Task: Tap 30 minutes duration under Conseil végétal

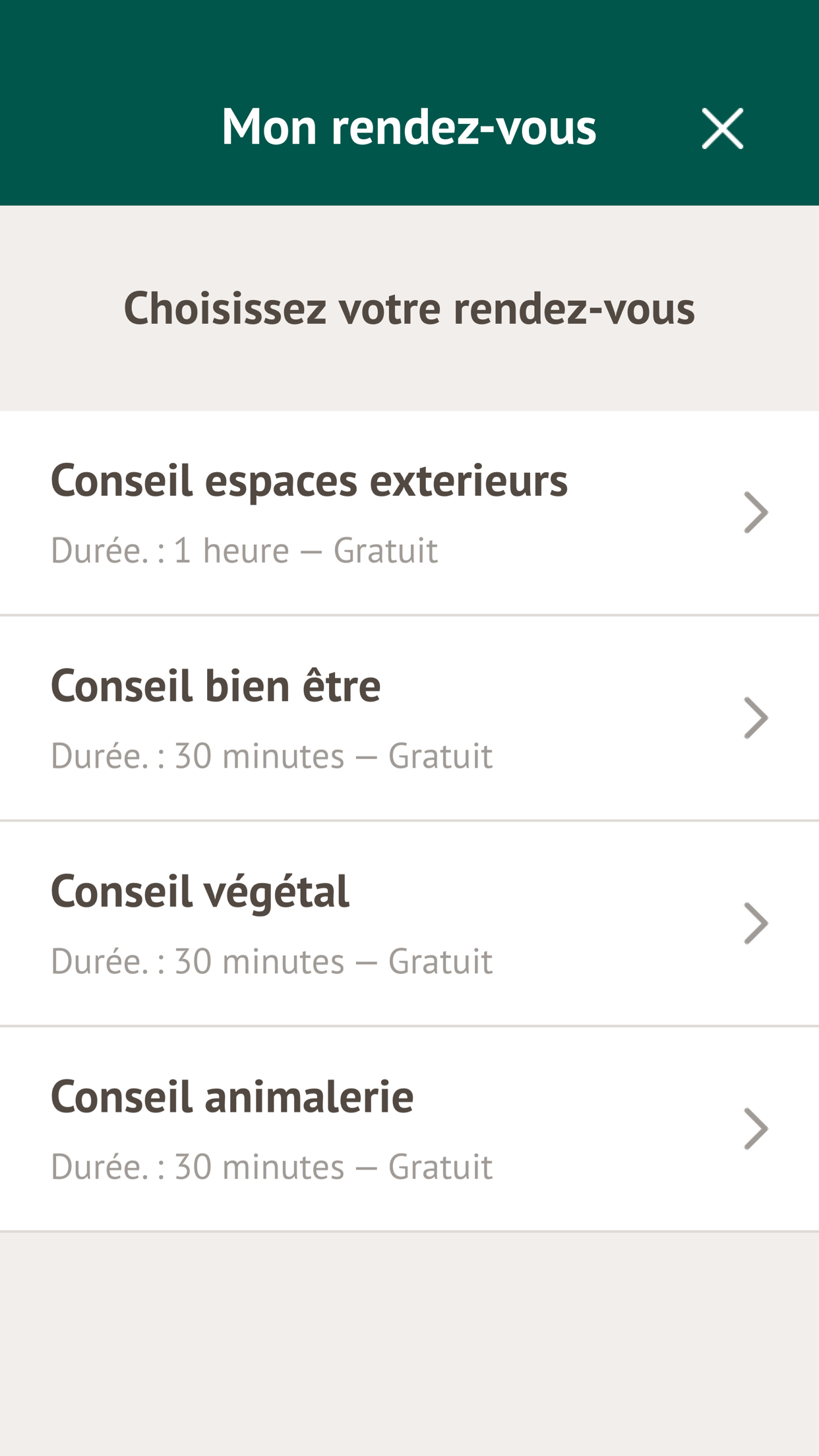Action: tap(259, 961)
